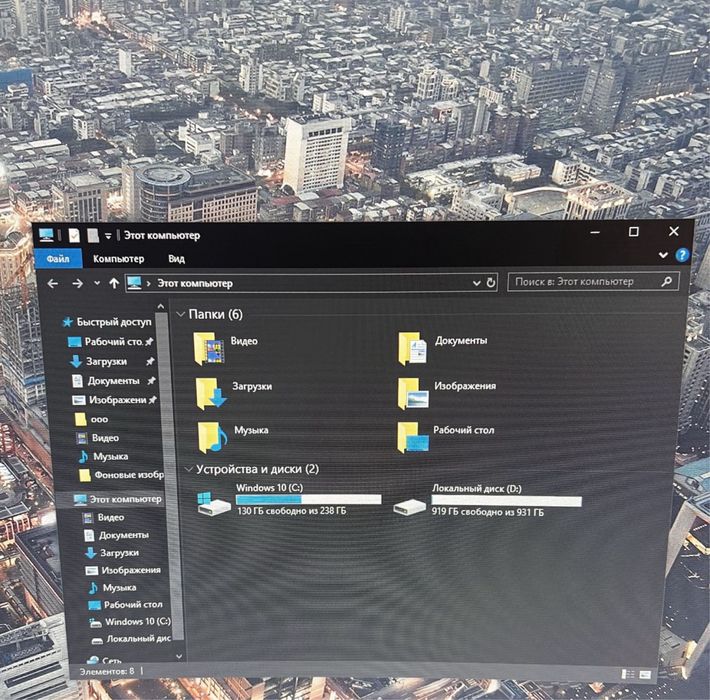Viewport: 710px width, 700px height.
Task: Switch to details view in status bar
Action: 628,674
